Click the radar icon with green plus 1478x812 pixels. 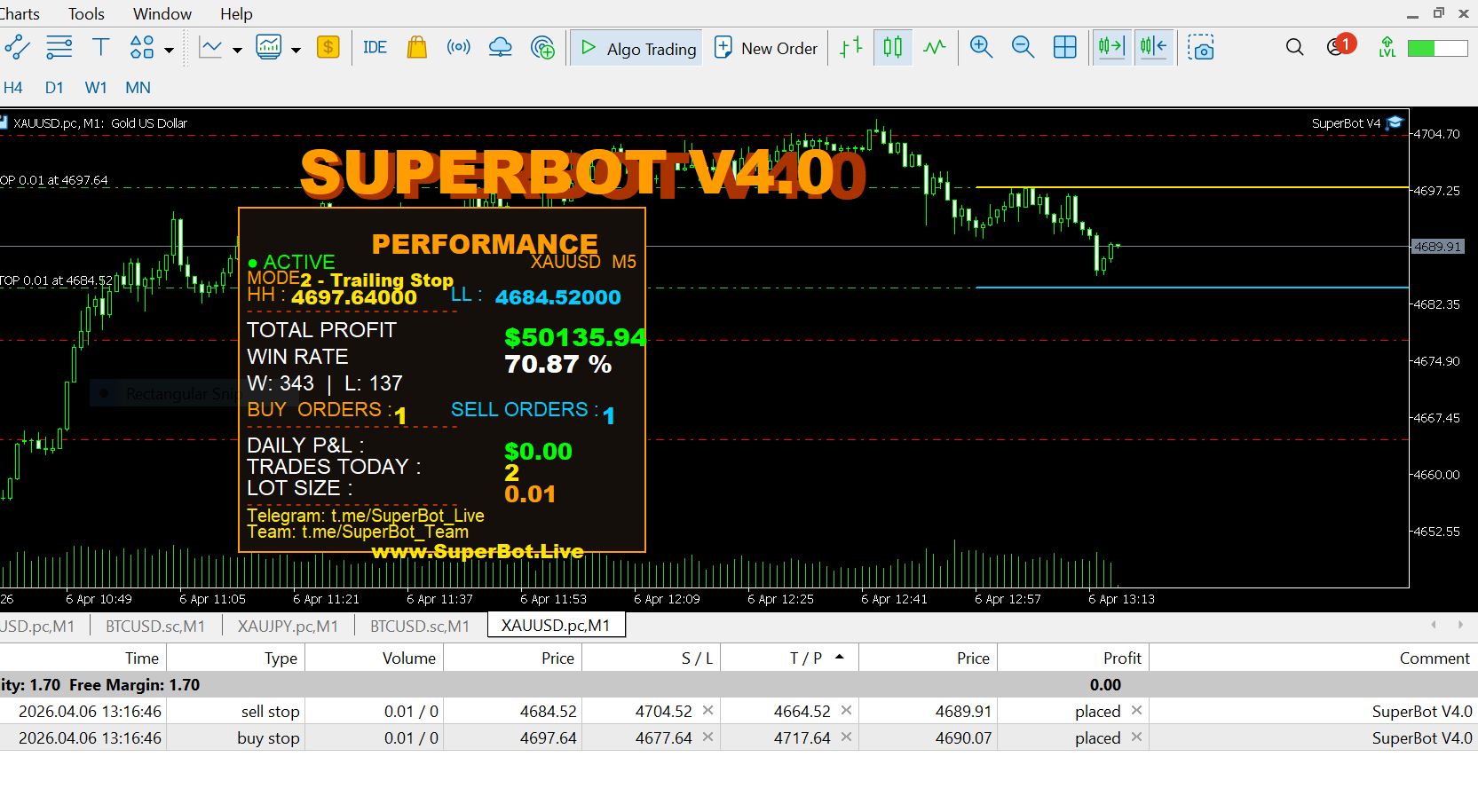pyautogui.click(x=542, y=48)
